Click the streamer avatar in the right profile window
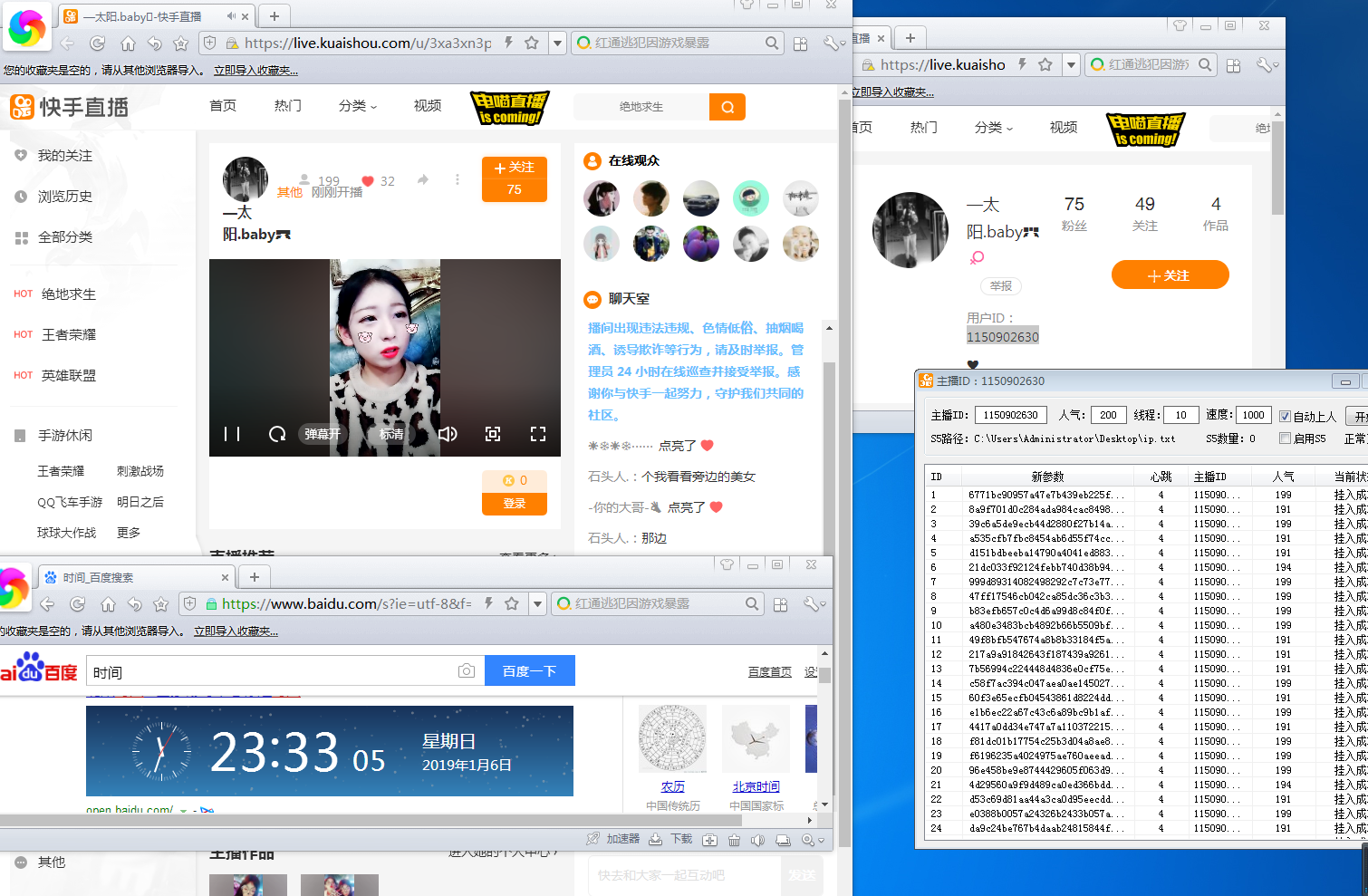This screenshot has height=896, width=1368. point(910,230)
